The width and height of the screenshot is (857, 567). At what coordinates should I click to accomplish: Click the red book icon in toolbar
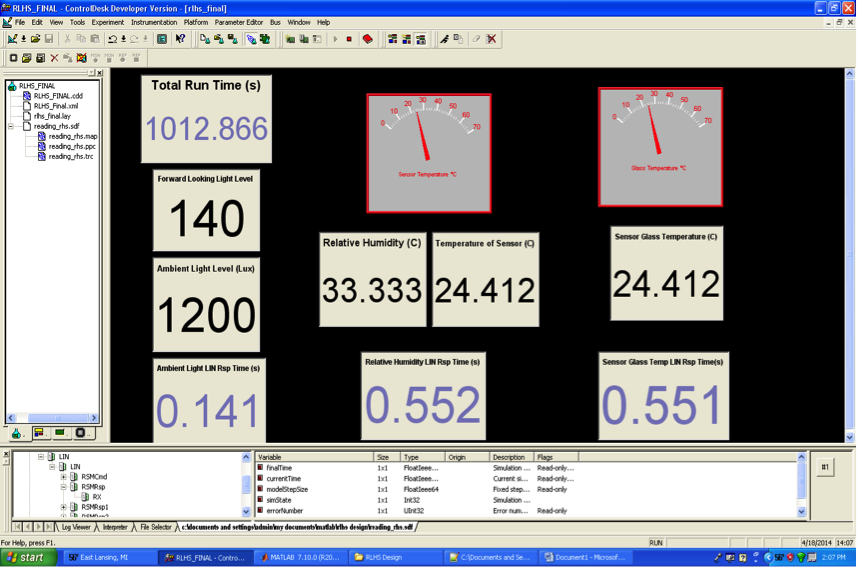point(368,39)
